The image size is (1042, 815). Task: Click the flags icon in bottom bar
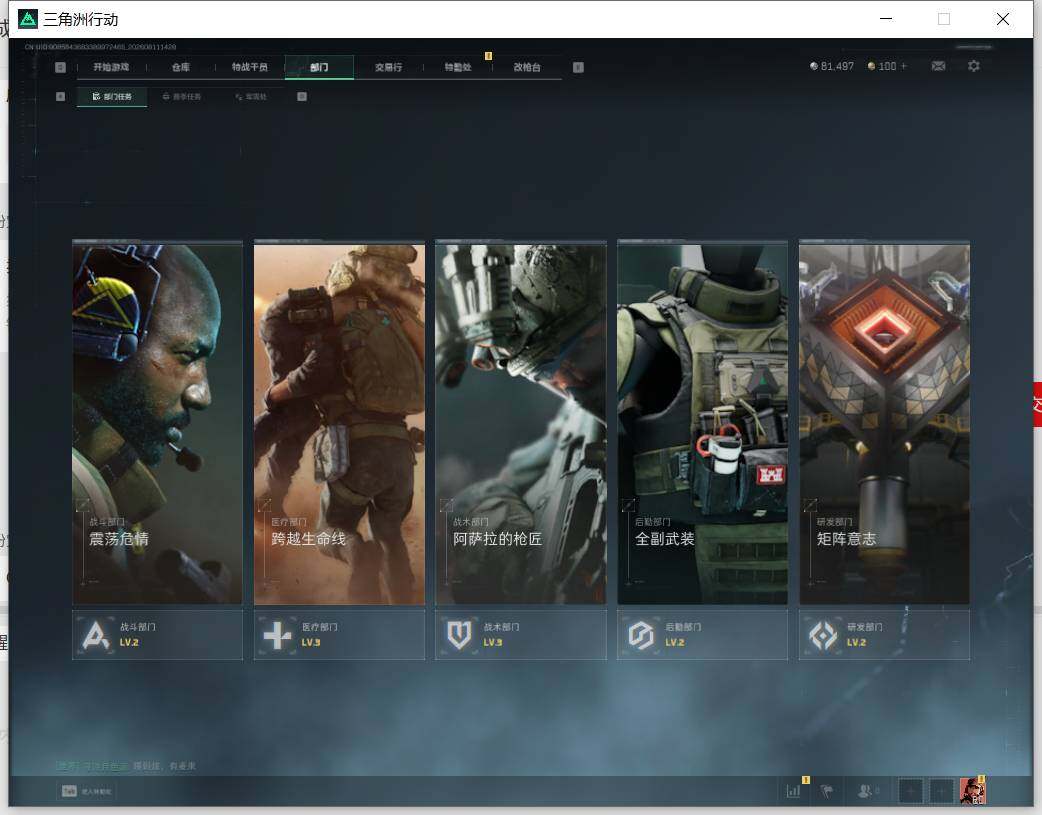(x=827, y=791)
